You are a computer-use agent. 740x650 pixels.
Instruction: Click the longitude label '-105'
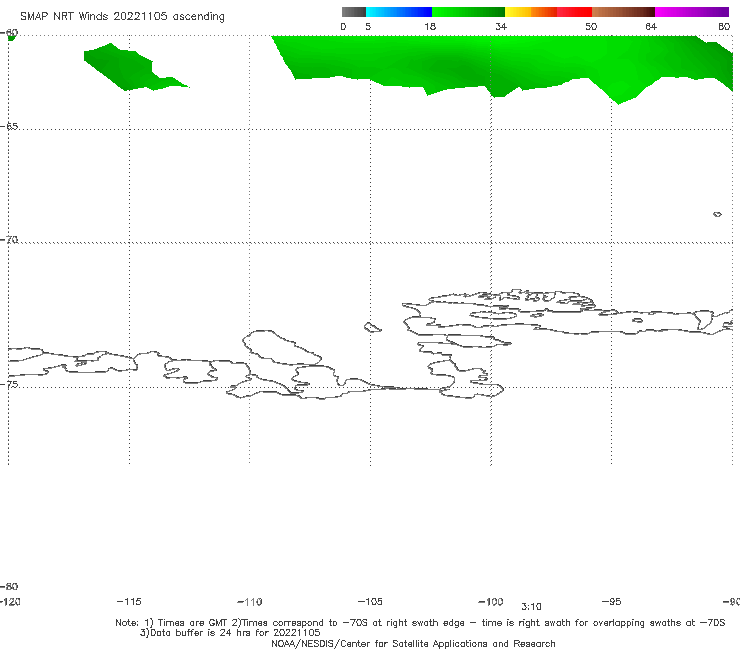point(370,601)
